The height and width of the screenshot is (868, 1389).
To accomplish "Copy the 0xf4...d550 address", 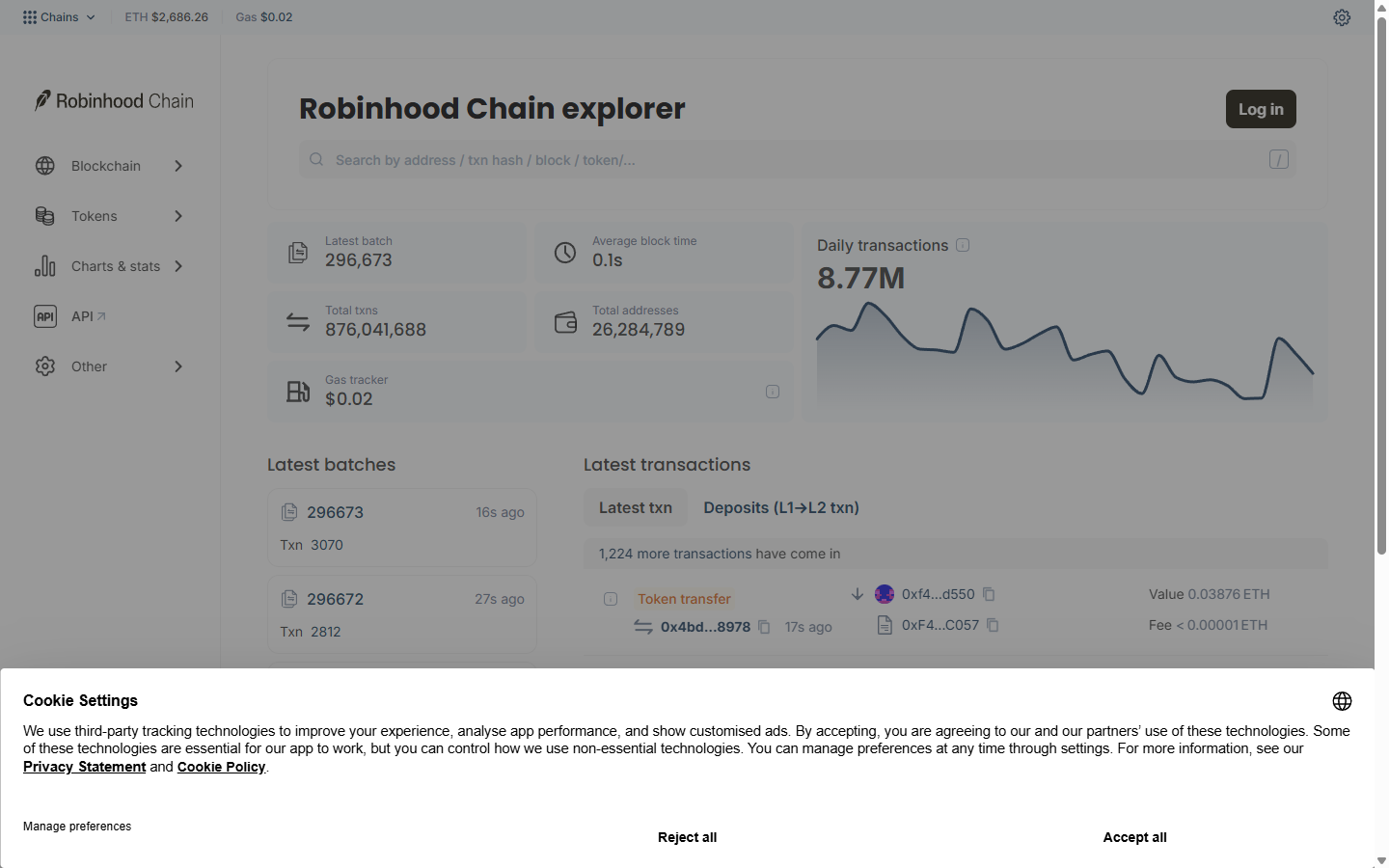I will (989, 594).
